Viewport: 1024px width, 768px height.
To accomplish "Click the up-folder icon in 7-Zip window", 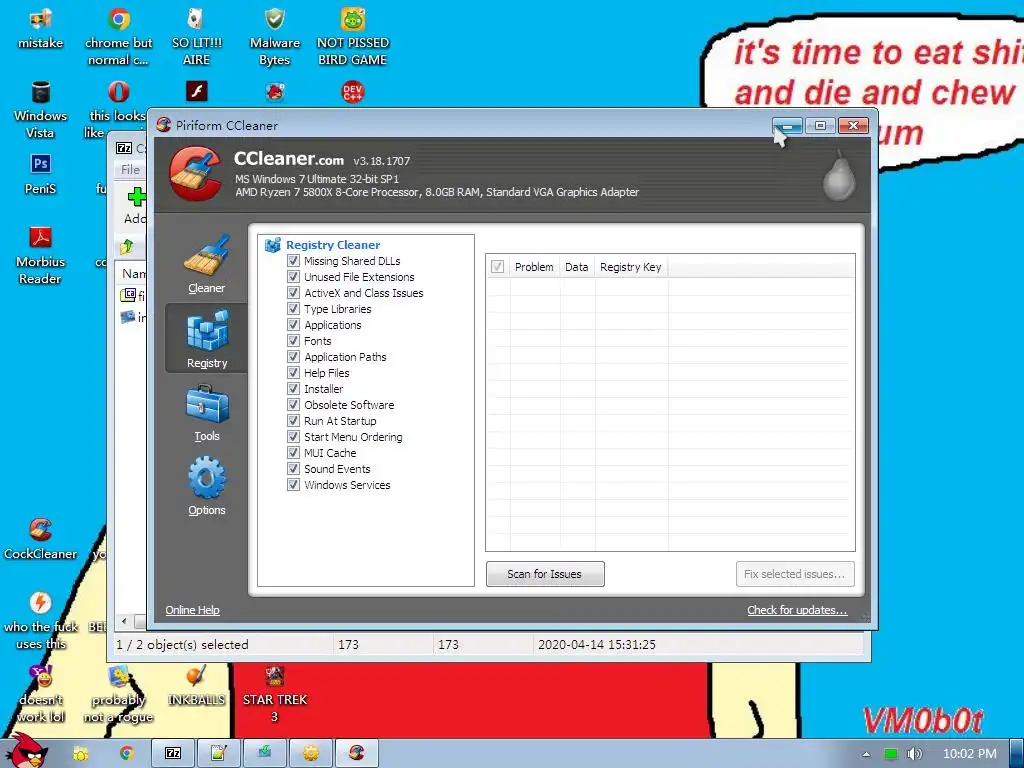I will click(127, 246).
